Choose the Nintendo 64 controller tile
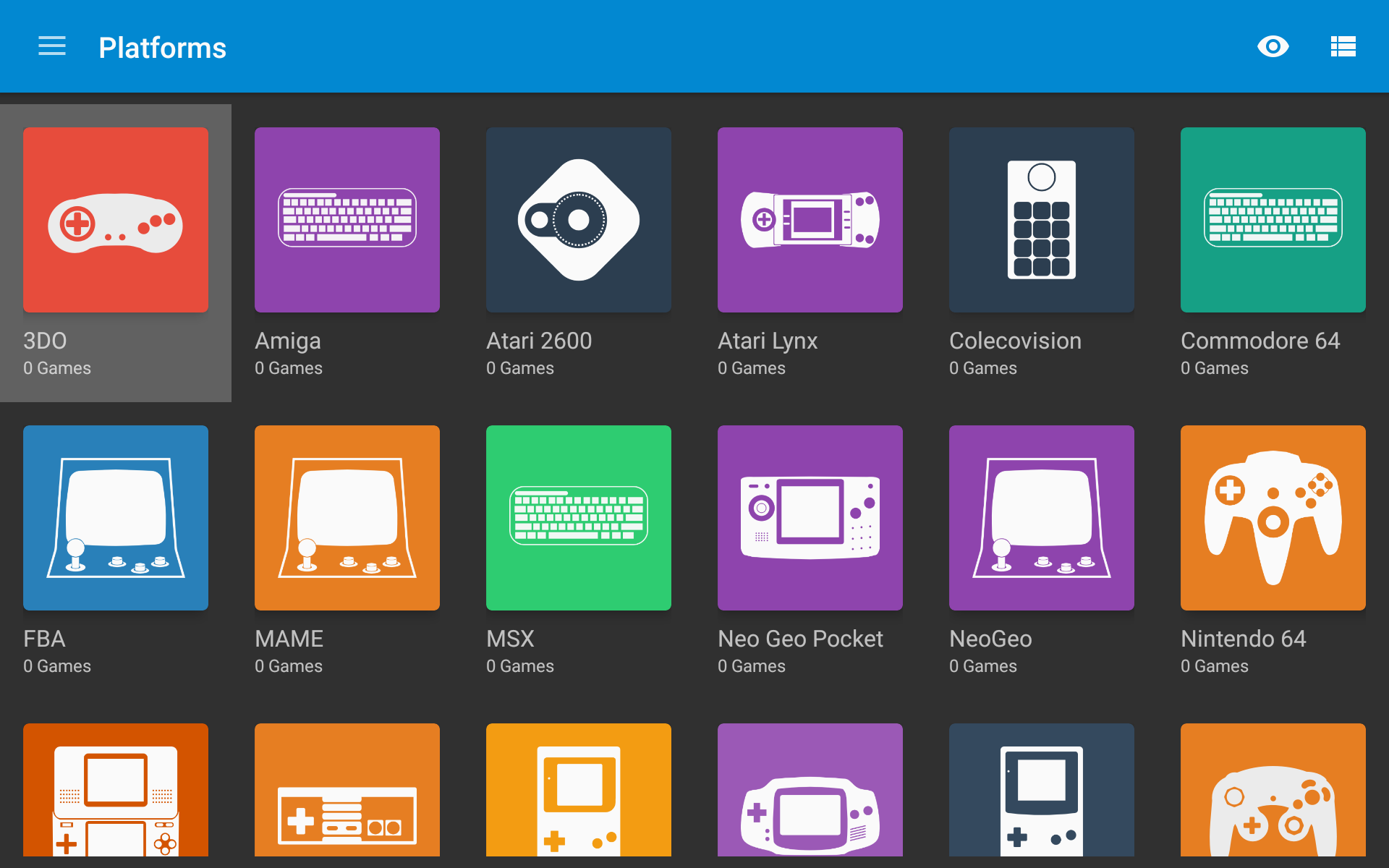1389x868 pixels. pos(1273,518)
